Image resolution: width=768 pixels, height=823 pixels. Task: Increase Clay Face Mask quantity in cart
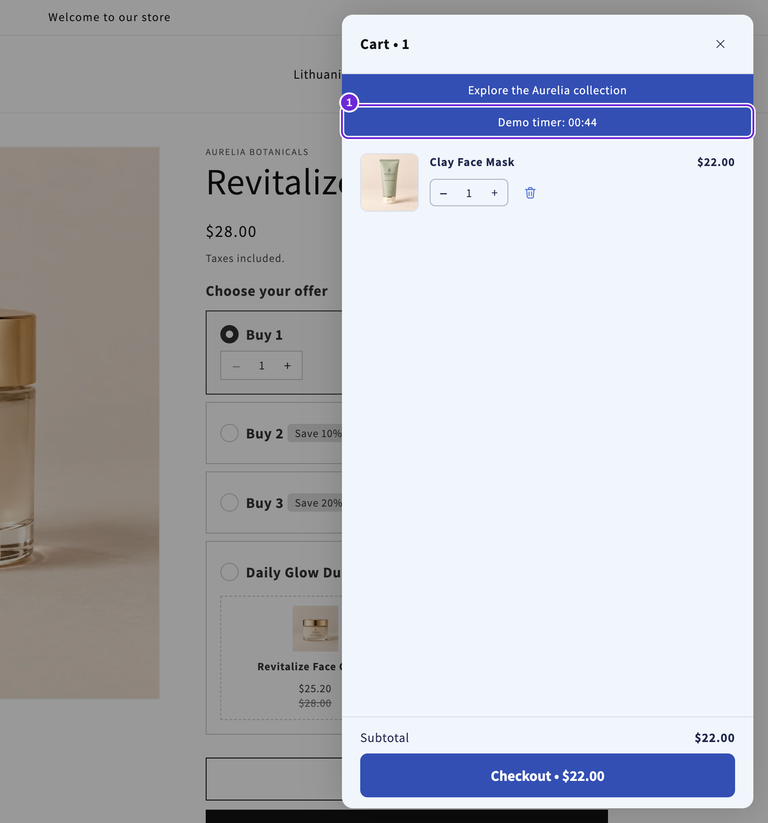(494, 193)
